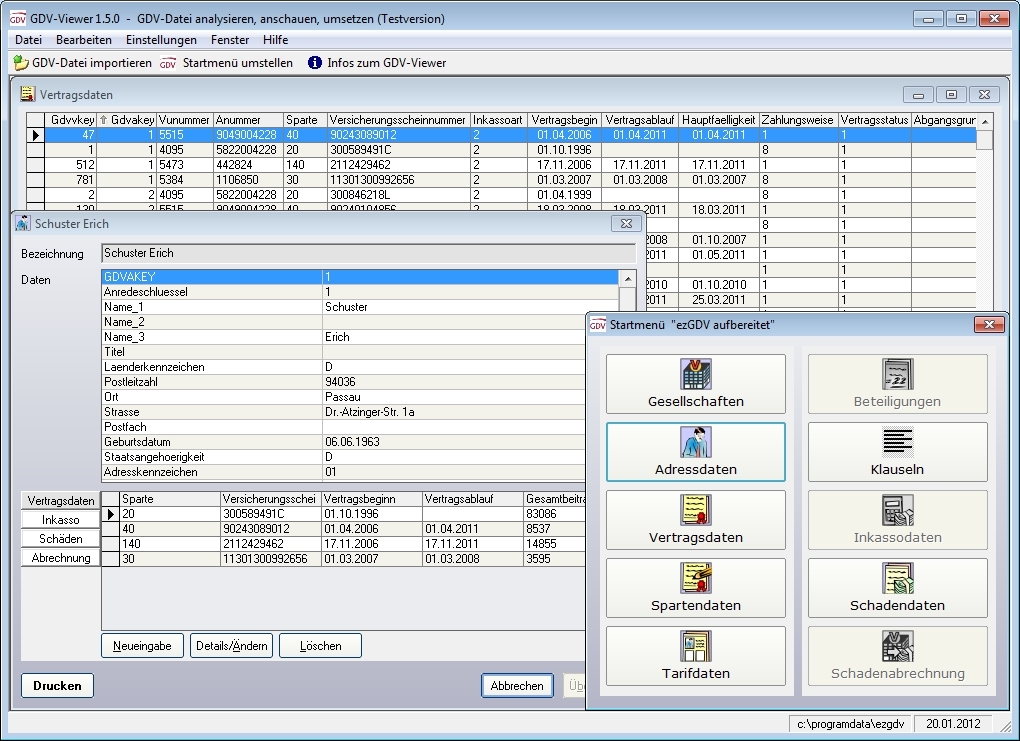Switch to the Inkasso tab

(x=61, y=520)
